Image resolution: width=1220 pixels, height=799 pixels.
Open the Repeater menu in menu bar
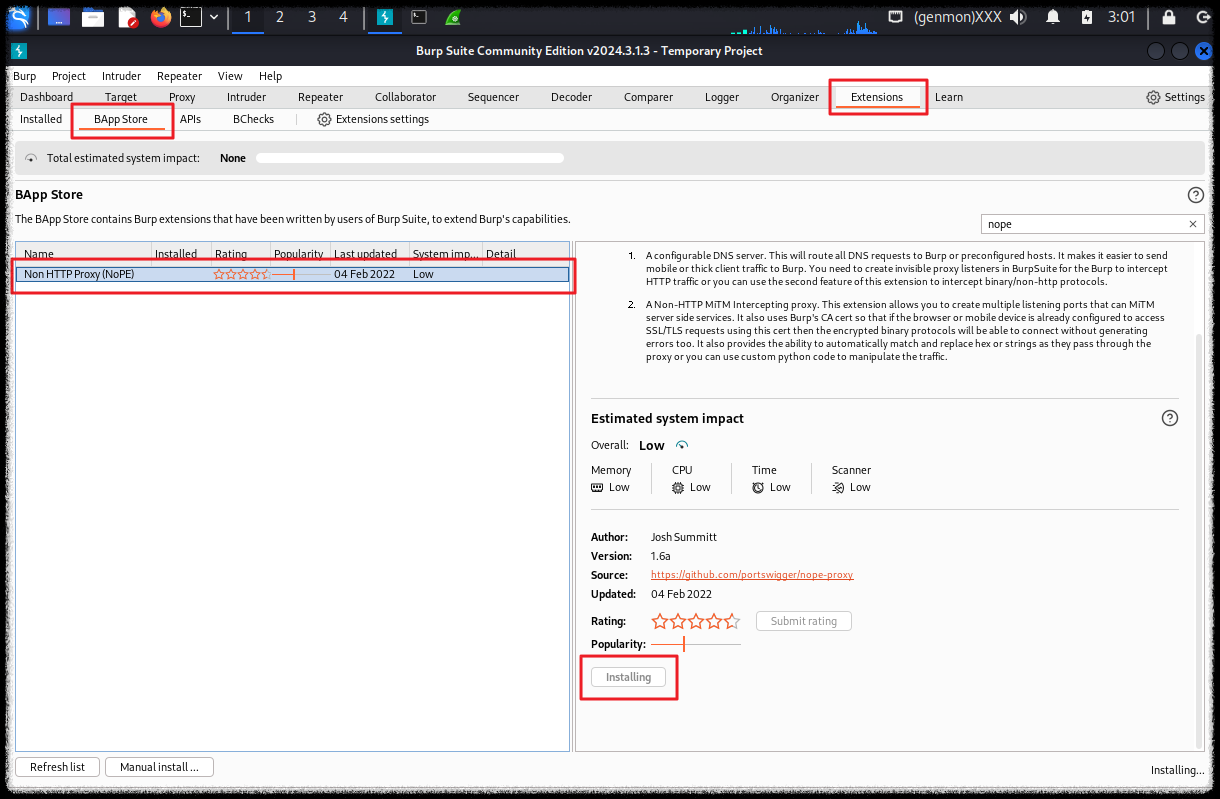tap(179, 76)
